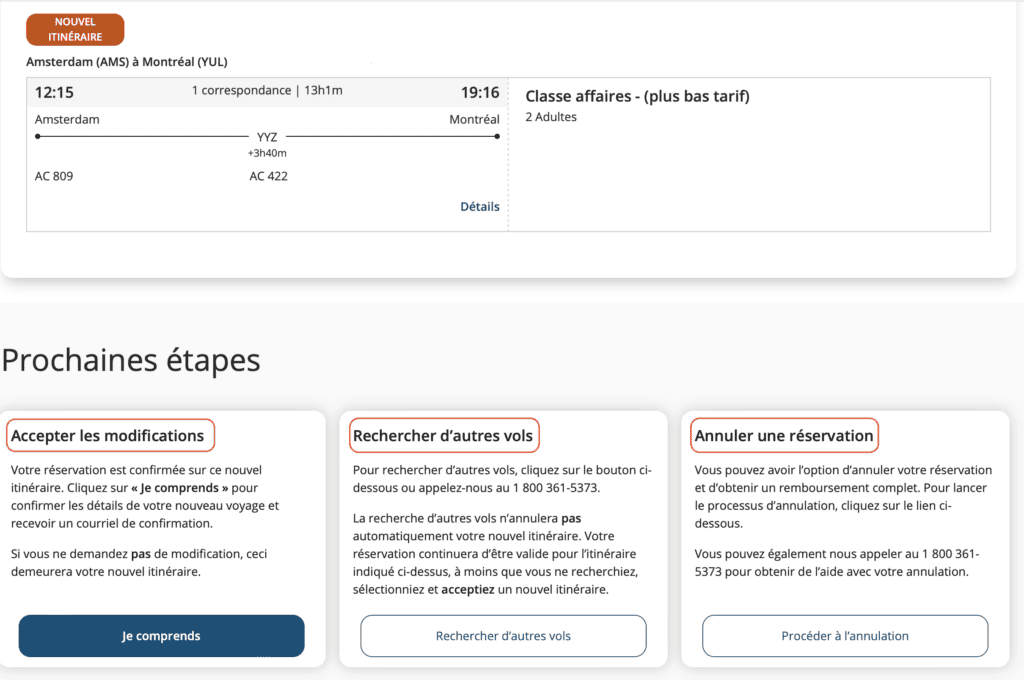Image resolution: width=1024 pixels, height=680 pixels.
Task: Click the Annuler une réservation heading
Action: pos(784,436)
